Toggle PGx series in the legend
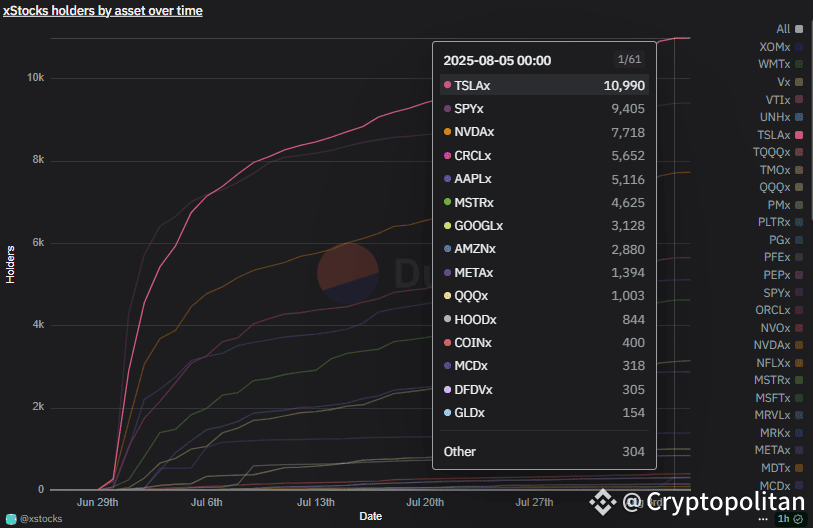The width and height of the screenshot is (813, 528). pos(786,240)
